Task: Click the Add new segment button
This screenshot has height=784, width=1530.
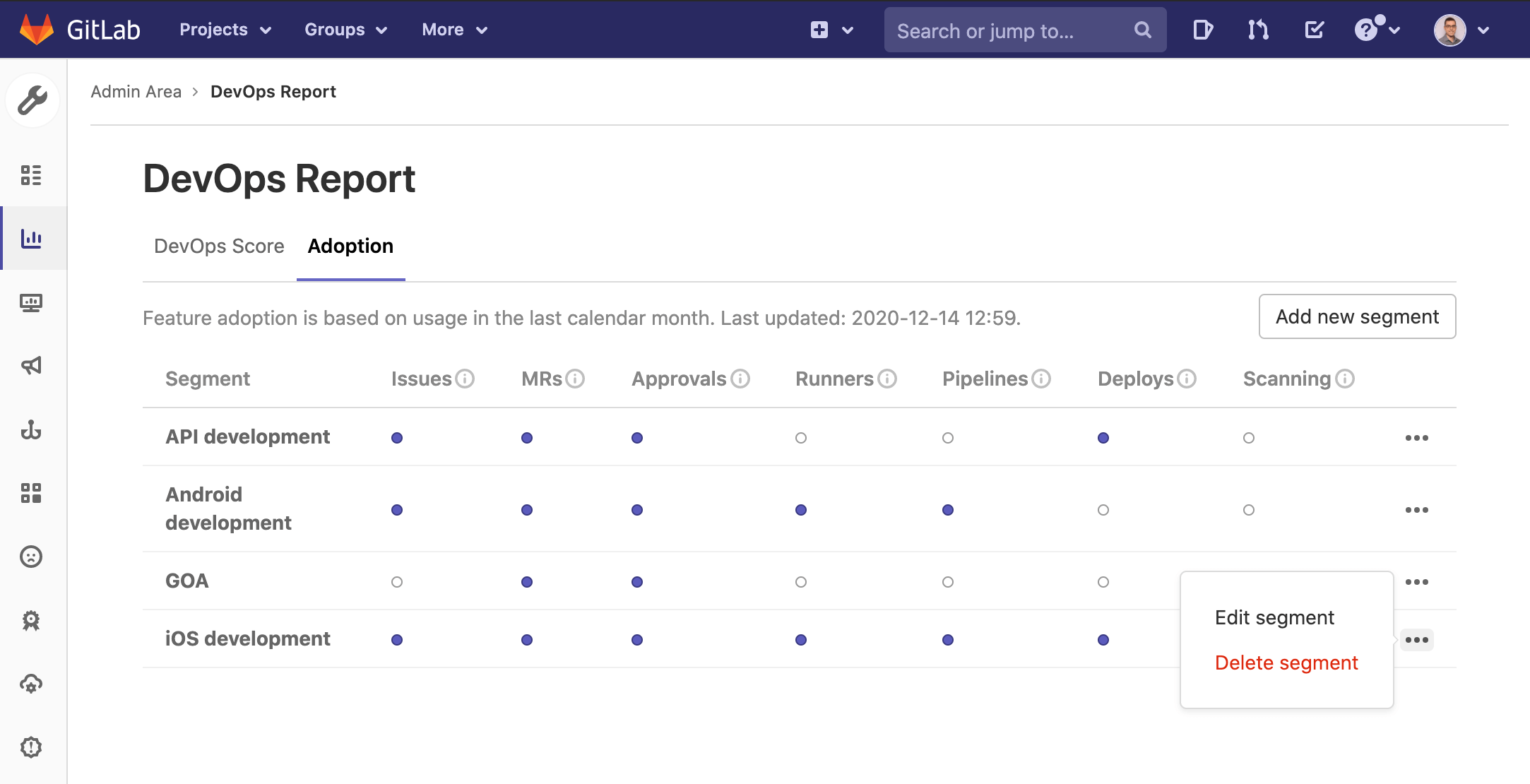Action: (x=1356, y=316)
